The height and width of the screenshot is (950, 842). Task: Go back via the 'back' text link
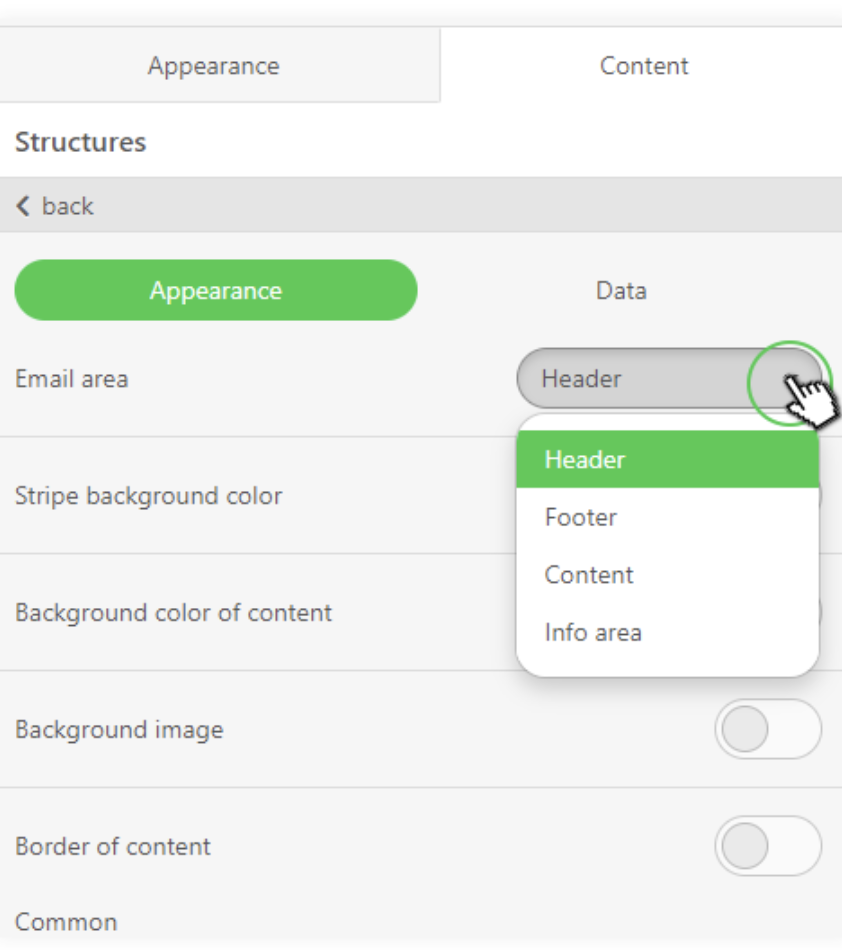(67, 207)
